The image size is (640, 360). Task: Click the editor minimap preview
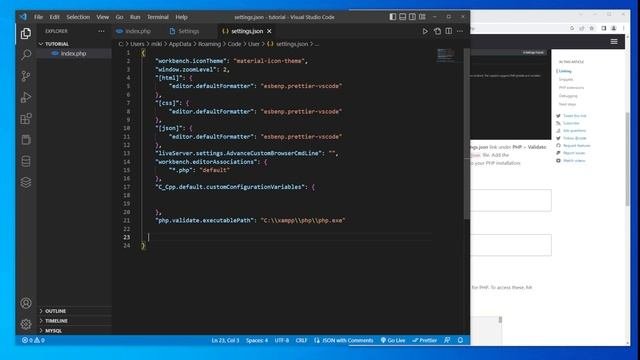tap(445, 55)
